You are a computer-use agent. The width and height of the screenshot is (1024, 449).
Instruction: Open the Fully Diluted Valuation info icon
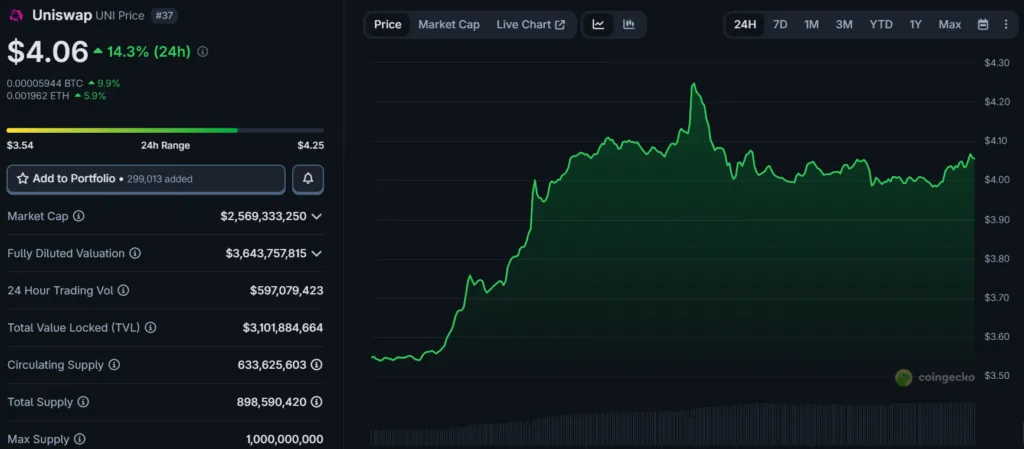coord(135,253)
